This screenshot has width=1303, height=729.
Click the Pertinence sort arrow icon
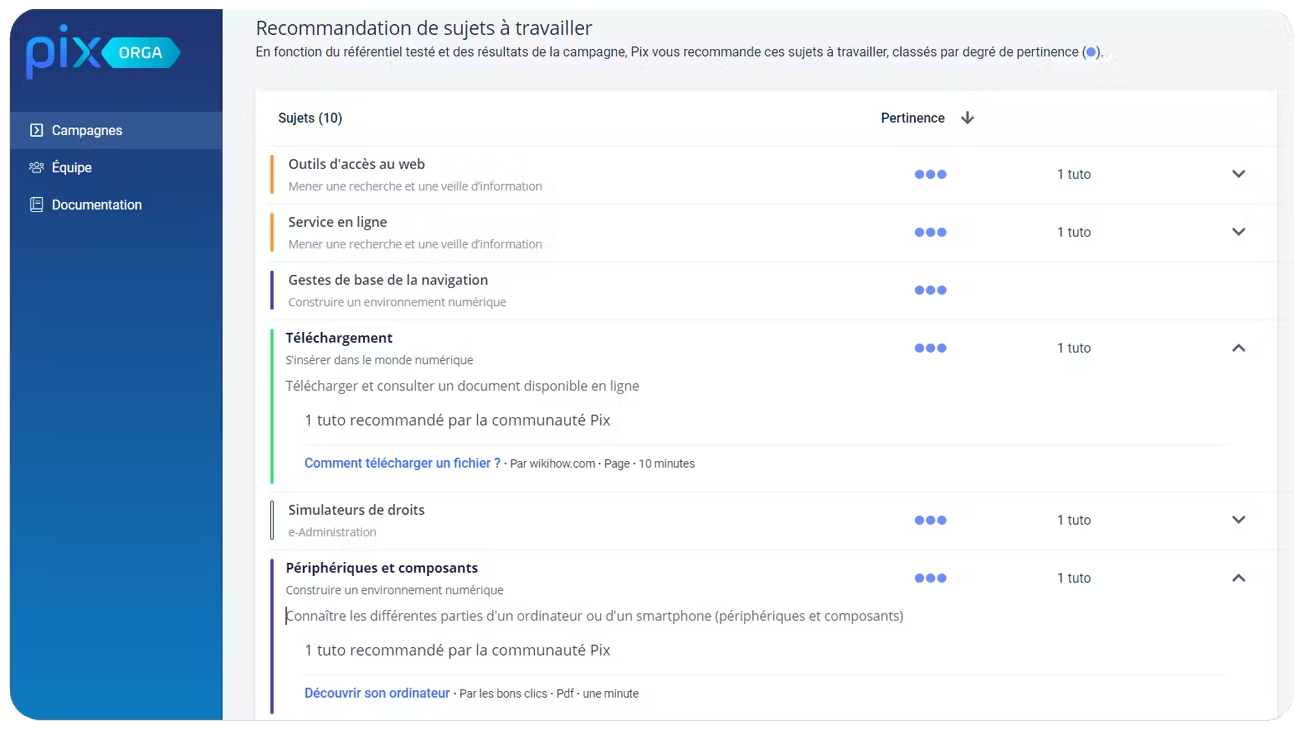pyautogui.click(x=967, y=118)
